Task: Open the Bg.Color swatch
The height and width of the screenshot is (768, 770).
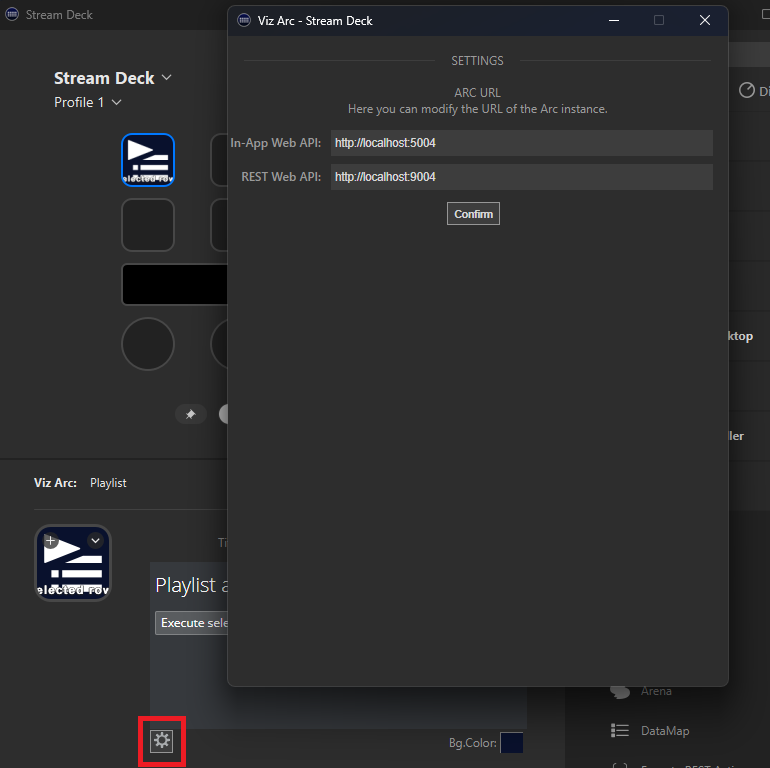Action: (511, 743)
